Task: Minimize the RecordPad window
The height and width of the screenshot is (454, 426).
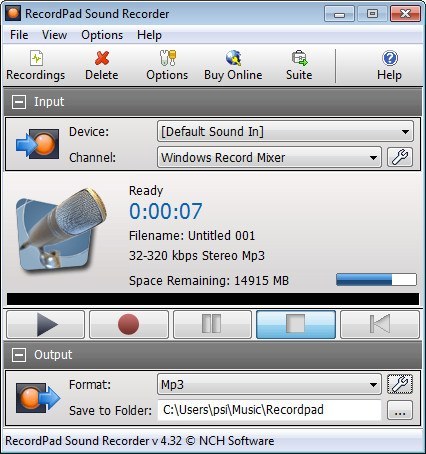Action: pyautogui.click(x=339, y=14)
